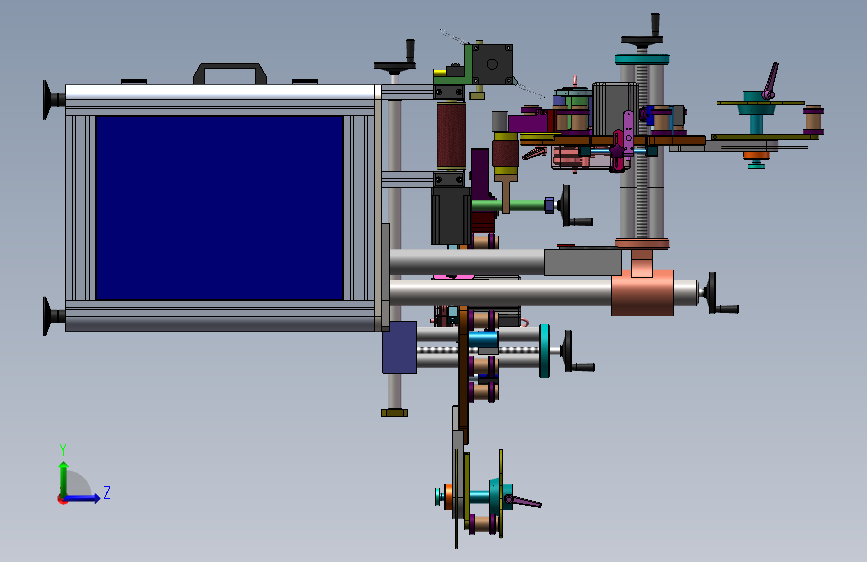Select the gray rectangular block on upper shaft
The height and width of the screenshot is (562, 867).
pyautogui.click(x=583, y=262)
